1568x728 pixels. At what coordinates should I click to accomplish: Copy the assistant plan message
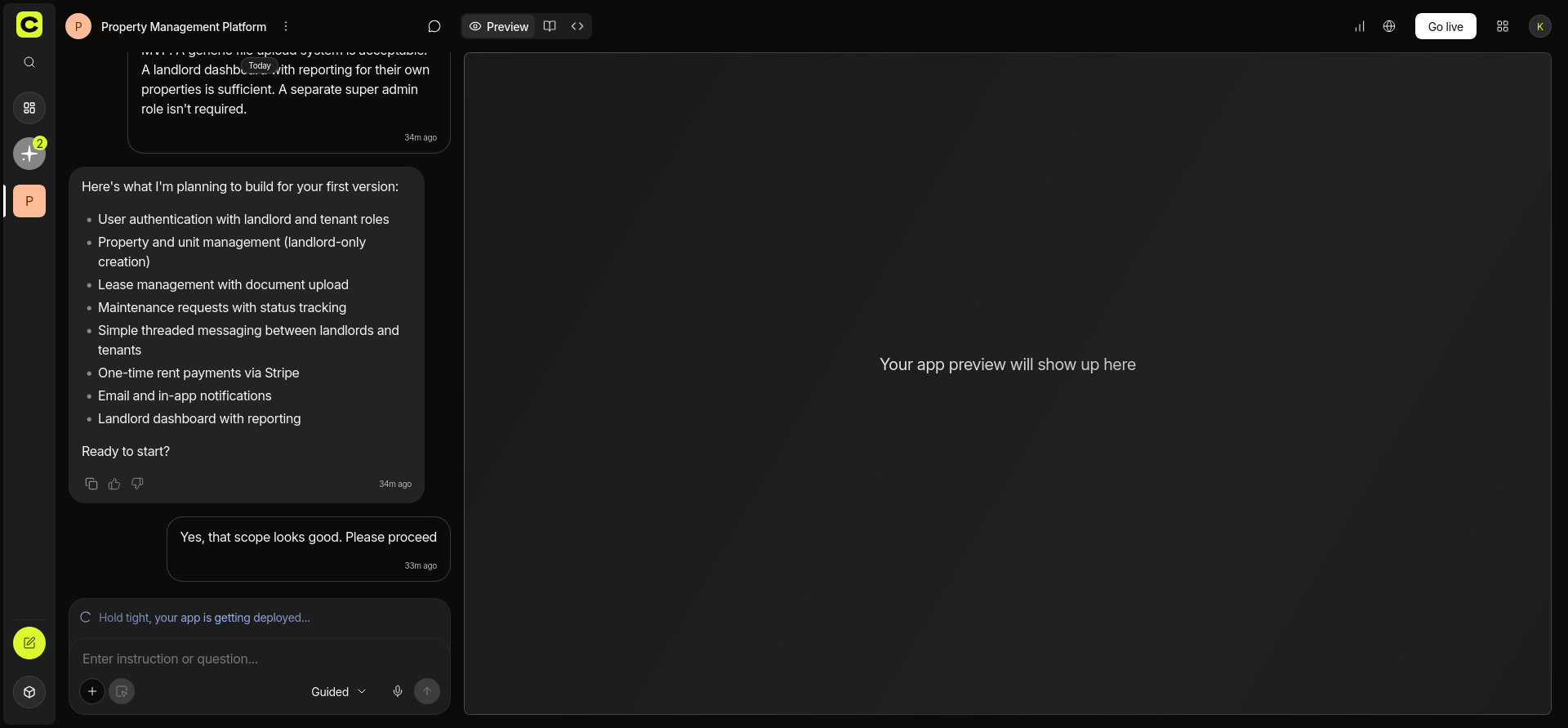[91, 484]
